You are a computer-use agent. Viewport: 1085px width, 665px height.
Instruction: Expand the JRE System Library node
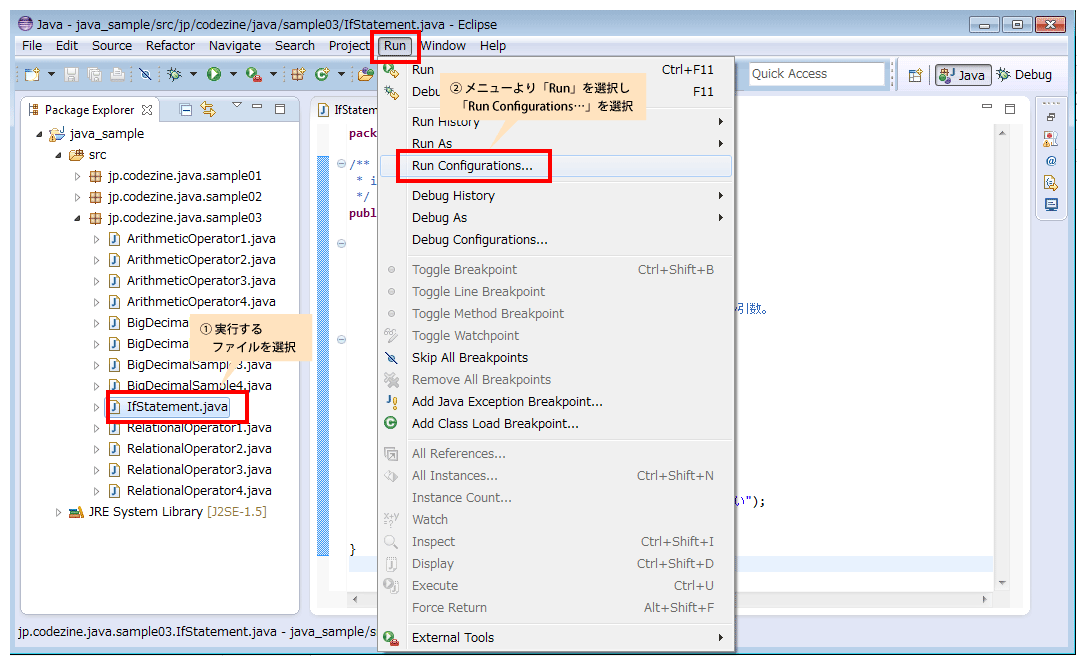59,512
